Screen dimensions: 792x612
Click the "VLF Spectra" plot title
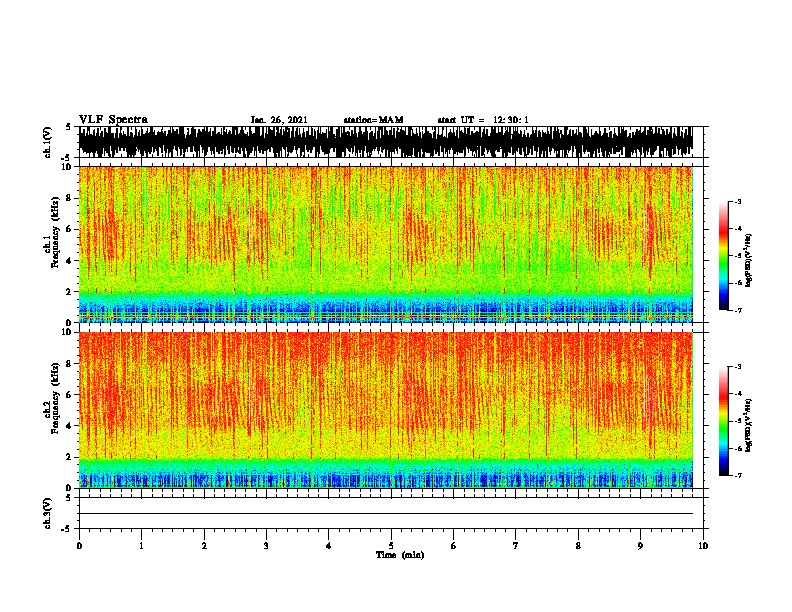113,120
